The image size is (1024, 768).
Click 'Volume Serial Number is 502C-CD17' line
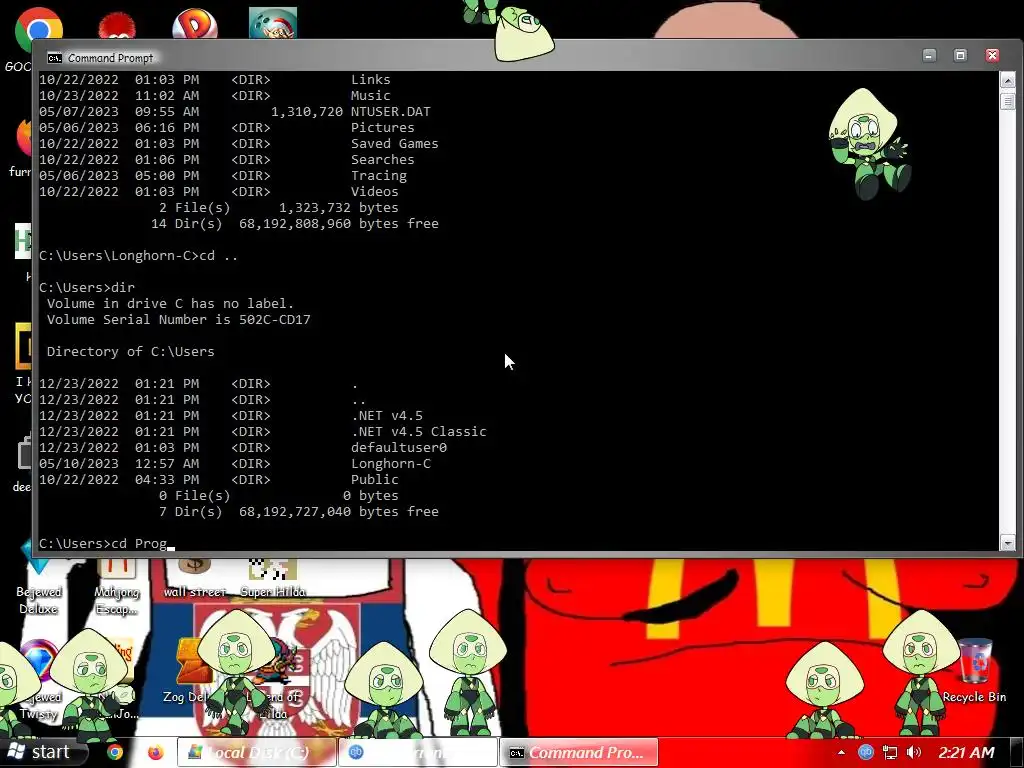point(178,319)
